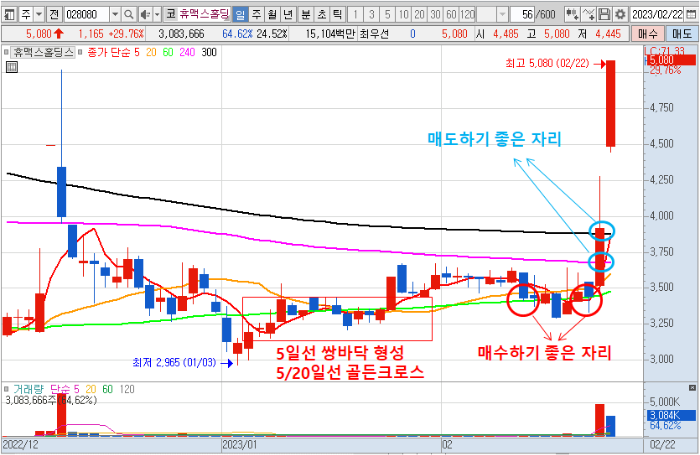Click the 64.62% volume ratio value
The image size is (700, 455).
pyautogui.click(x=238, y=34)
